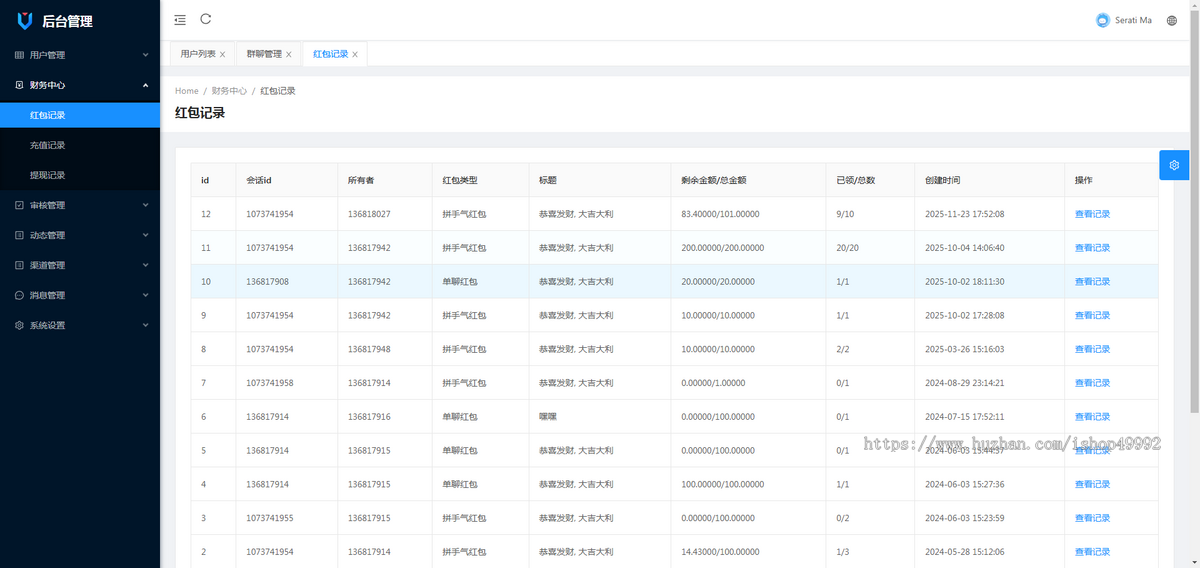
Task: Expand the 渠道管理 submenu arrow
Action: (145, 265)
